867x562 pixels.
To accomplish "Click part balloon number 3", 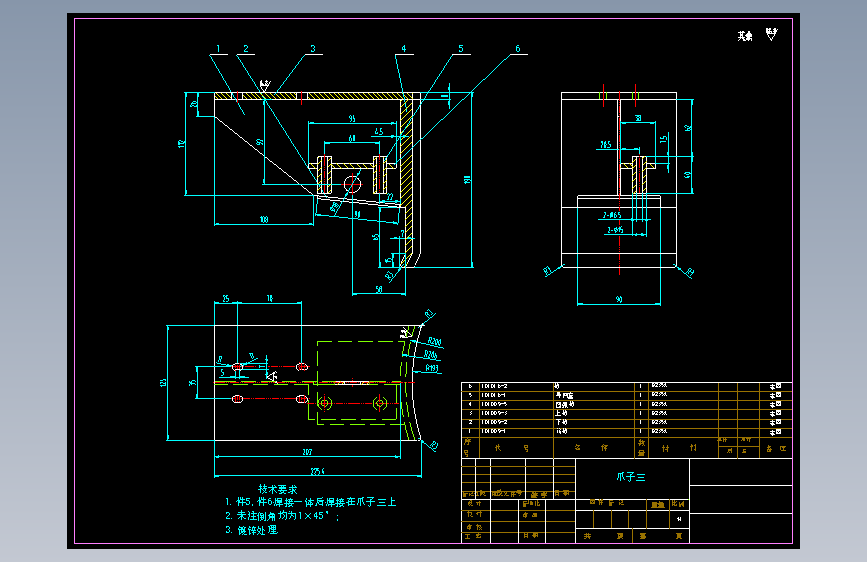I will 313,49.
